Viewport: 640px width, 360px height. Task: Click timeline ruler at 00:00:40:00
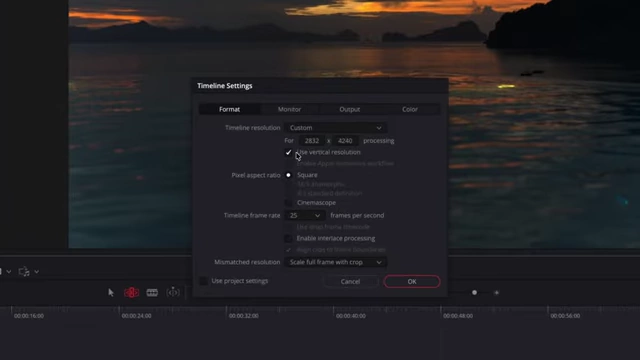pos(351,316)
